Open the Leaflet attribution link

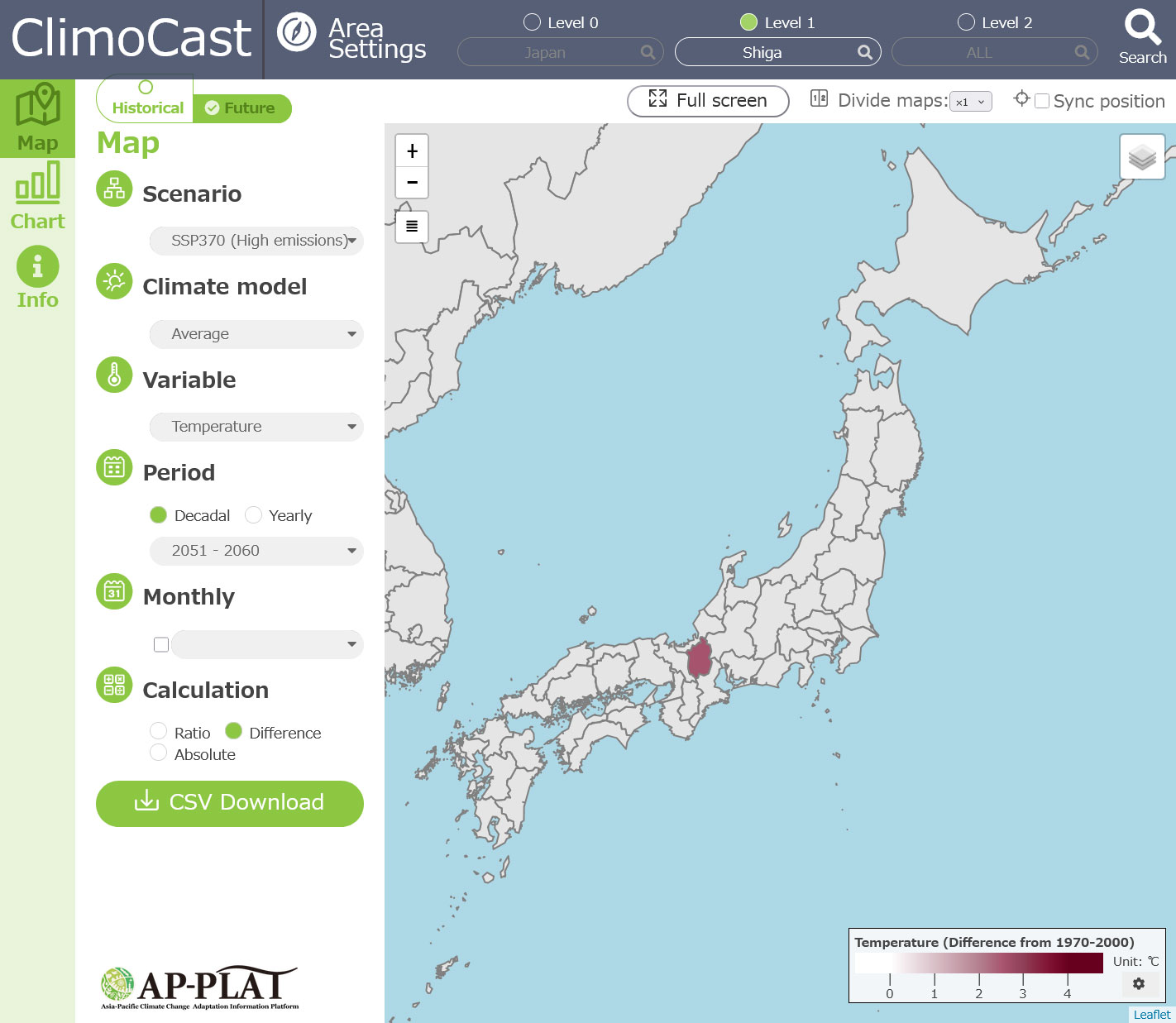tap(1151, 1015)
